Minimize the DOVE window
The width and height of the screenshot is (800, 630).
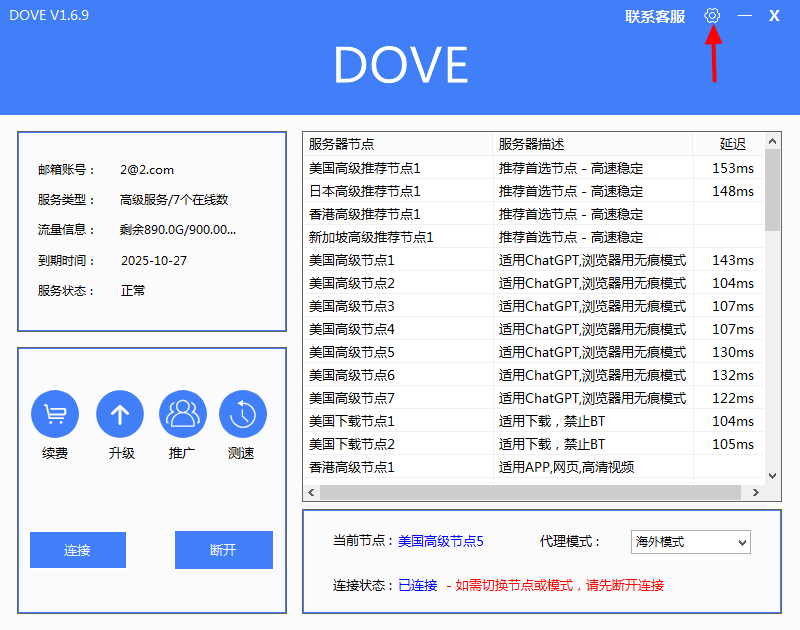click(744, 16)
